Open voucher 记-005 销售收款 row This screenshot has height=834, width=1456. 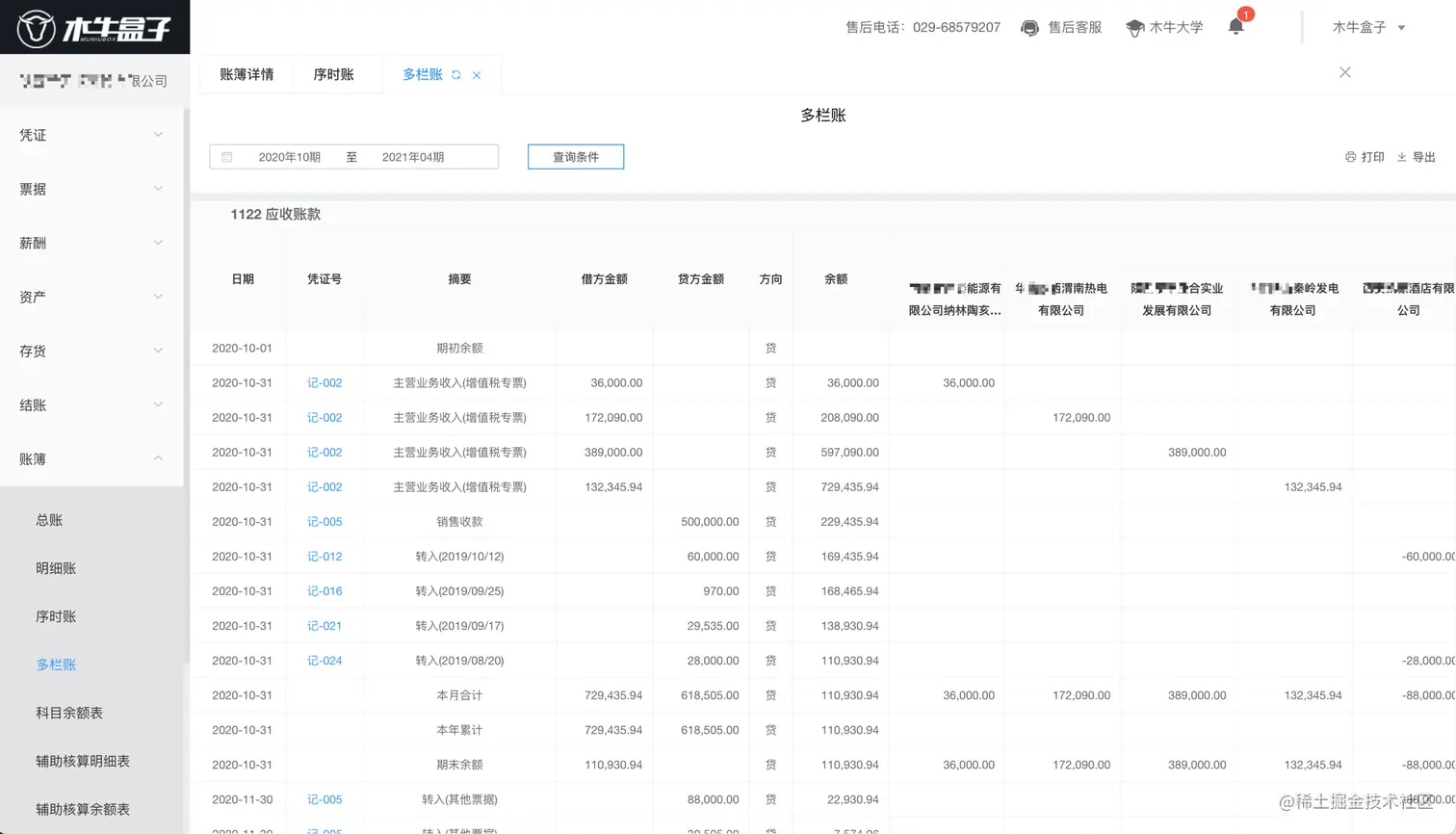coord(325,522)
